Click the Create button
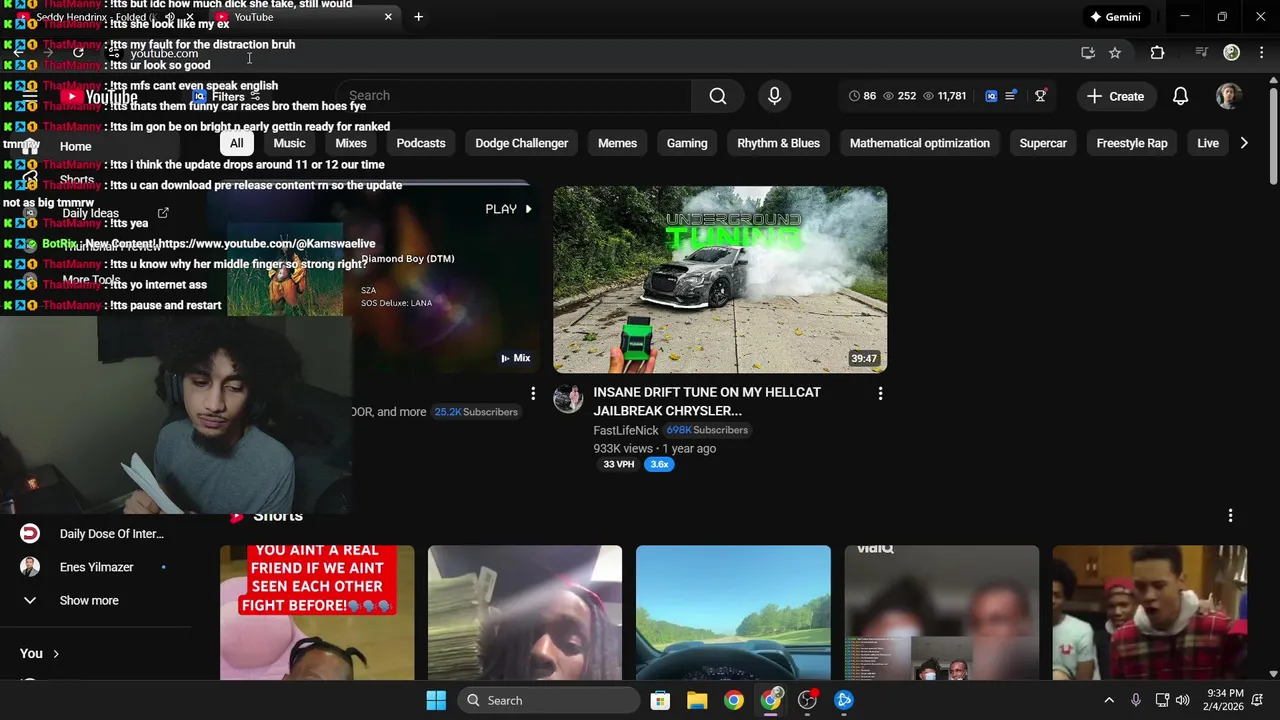1280x720 pixels. tap(1115, 96)
